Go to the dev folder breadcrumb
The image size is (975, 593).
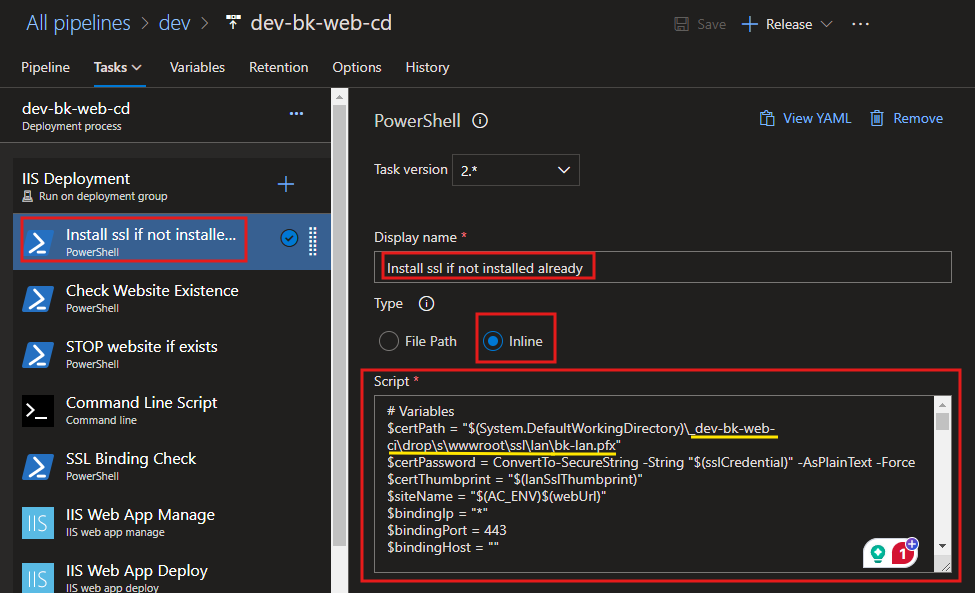174,23
